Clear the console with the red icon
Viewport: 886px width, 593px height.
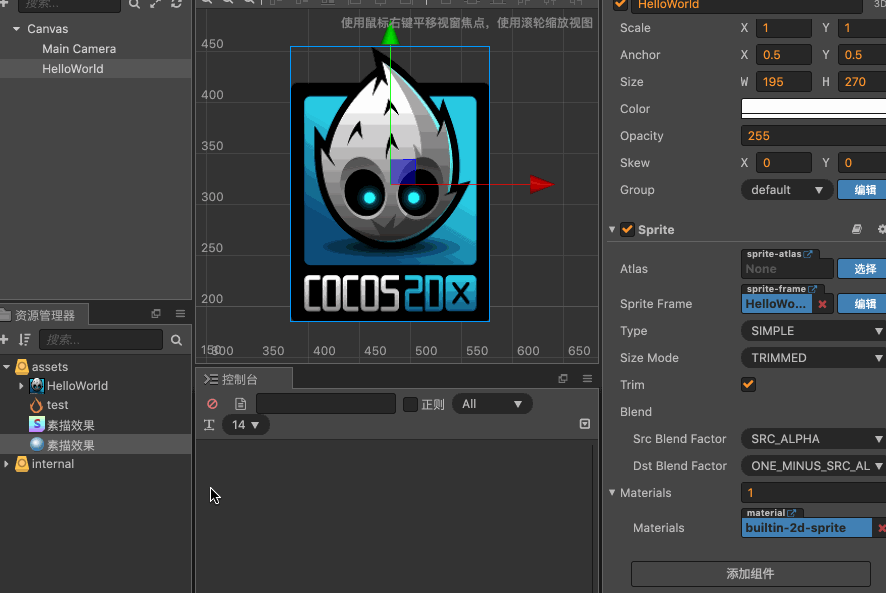[x=212, y=404]
